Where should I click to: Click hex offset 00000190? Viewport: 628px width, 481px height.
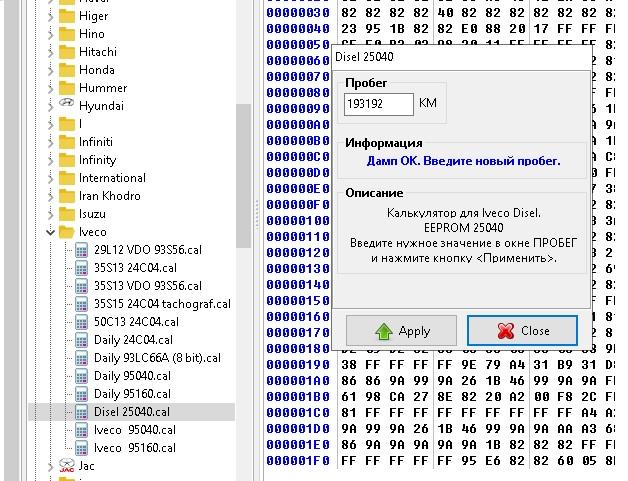pyautogui.click(x=298, y=365)
